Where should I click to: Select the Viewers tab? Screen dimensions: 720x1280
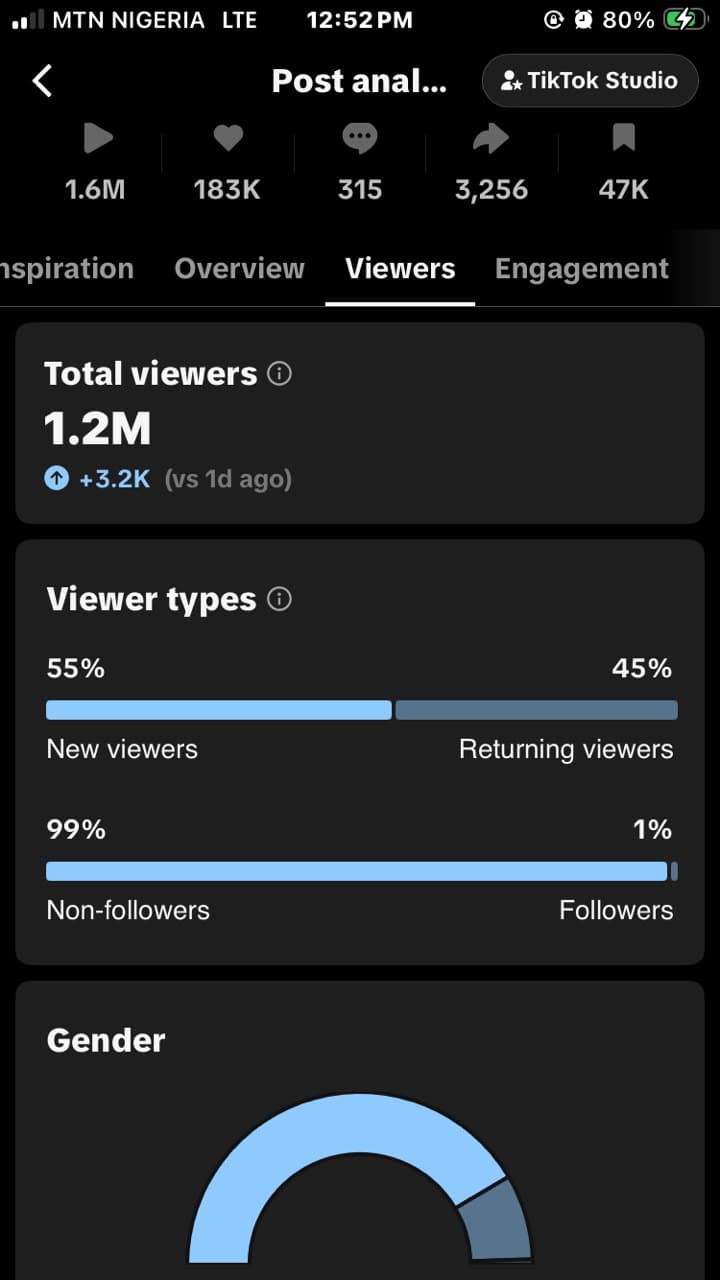(x=400, y=268)
